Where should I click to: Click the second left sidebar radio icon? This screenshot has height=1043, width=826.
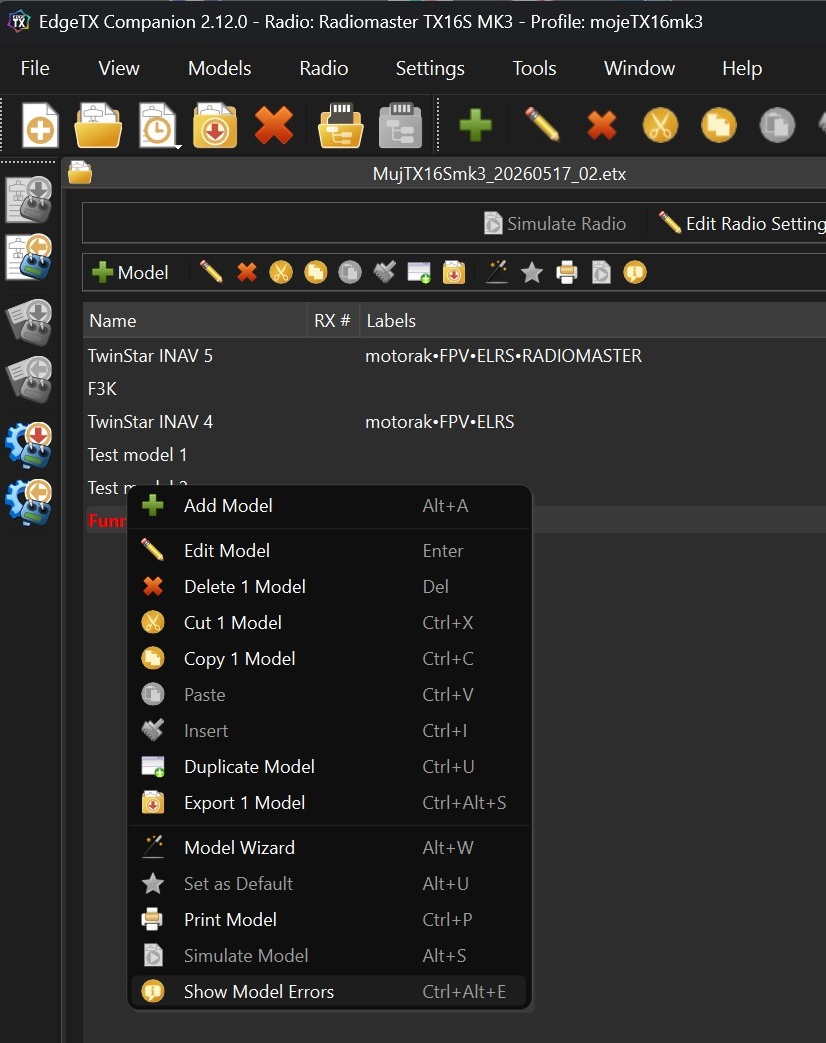[x=29, y=257]
